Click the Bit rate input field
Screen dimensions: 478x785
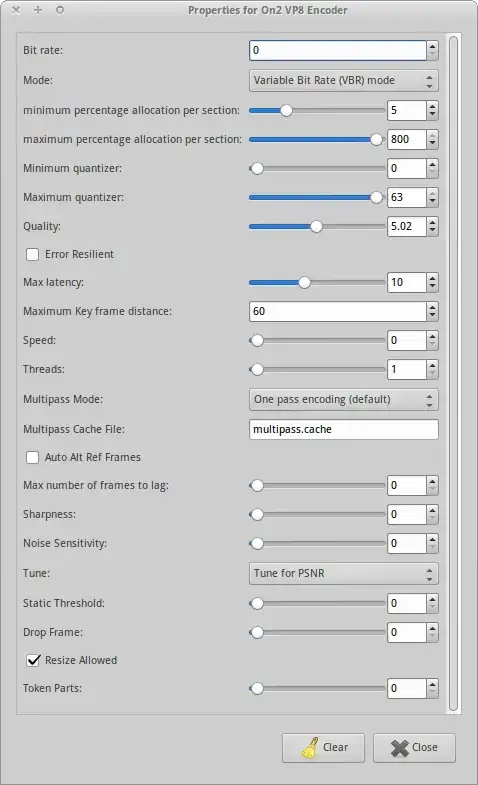click(x=337, y=50)
